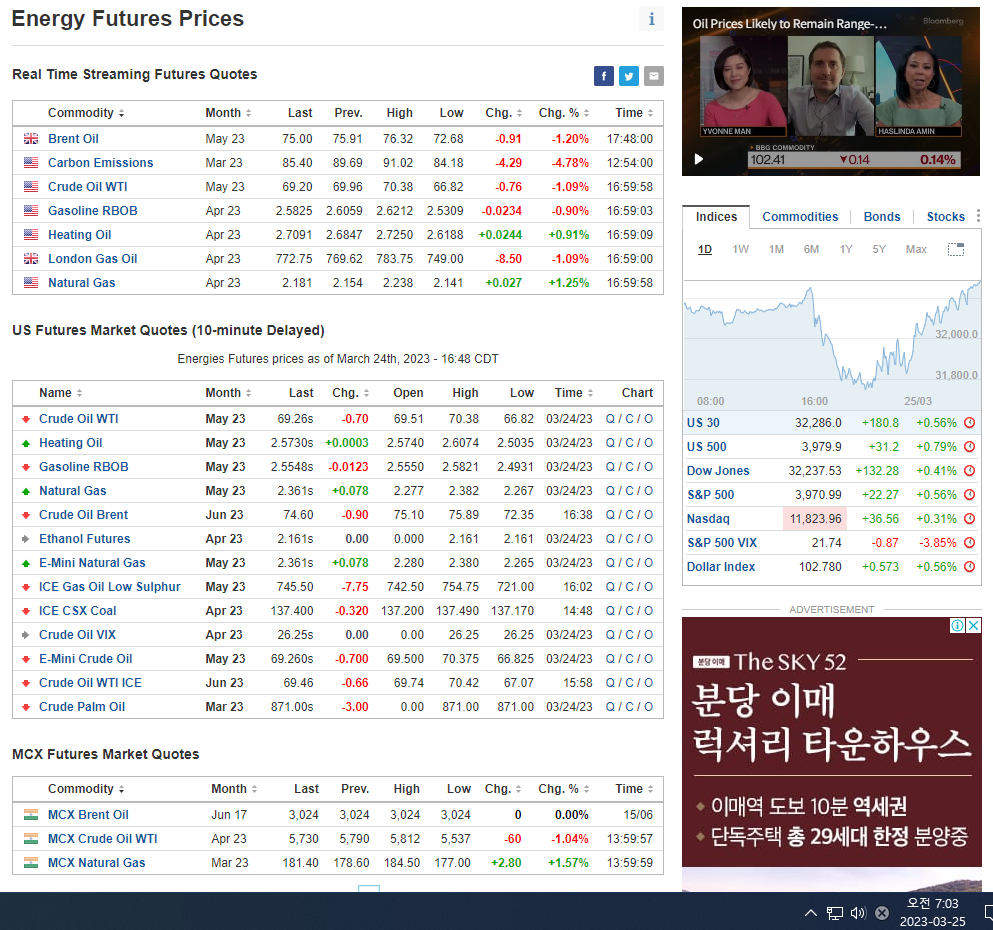
Task: Select the 6M chart timeframe
Action: point(811,249)
